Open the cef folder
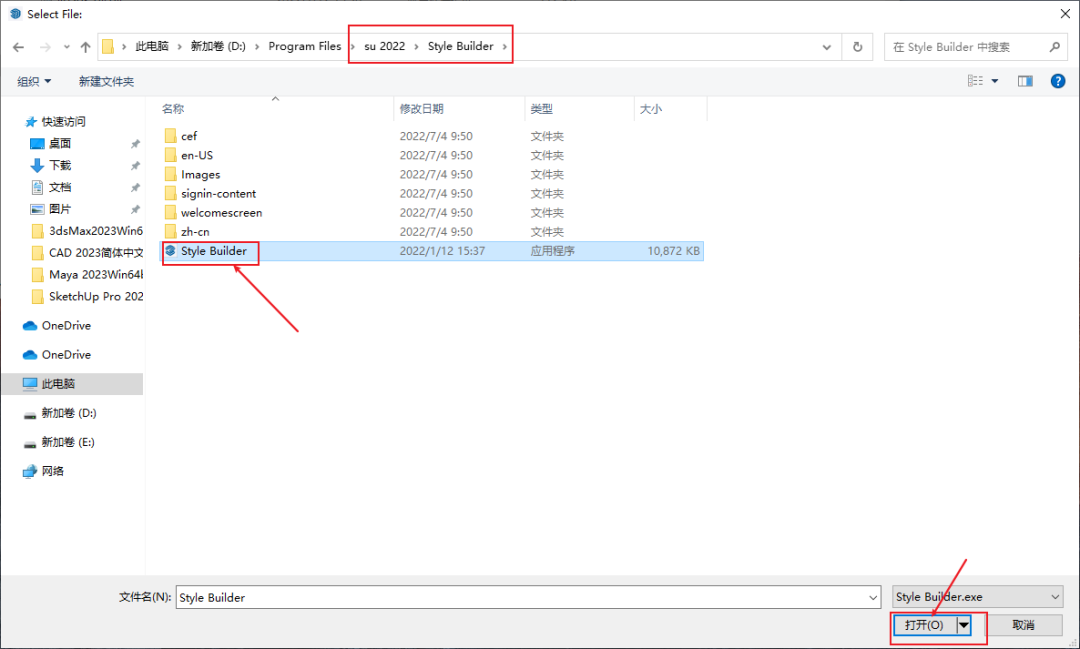Screen dimensions: 1080x649 coord(189,136)
